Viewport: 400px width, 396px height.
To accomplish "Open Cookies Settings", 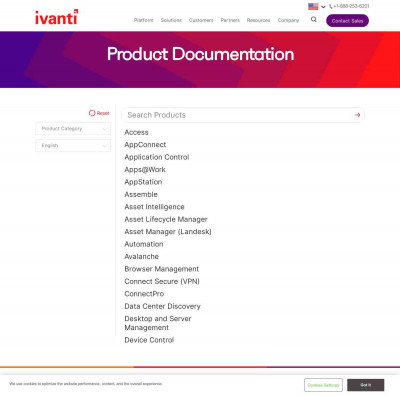I will (323, 385).
